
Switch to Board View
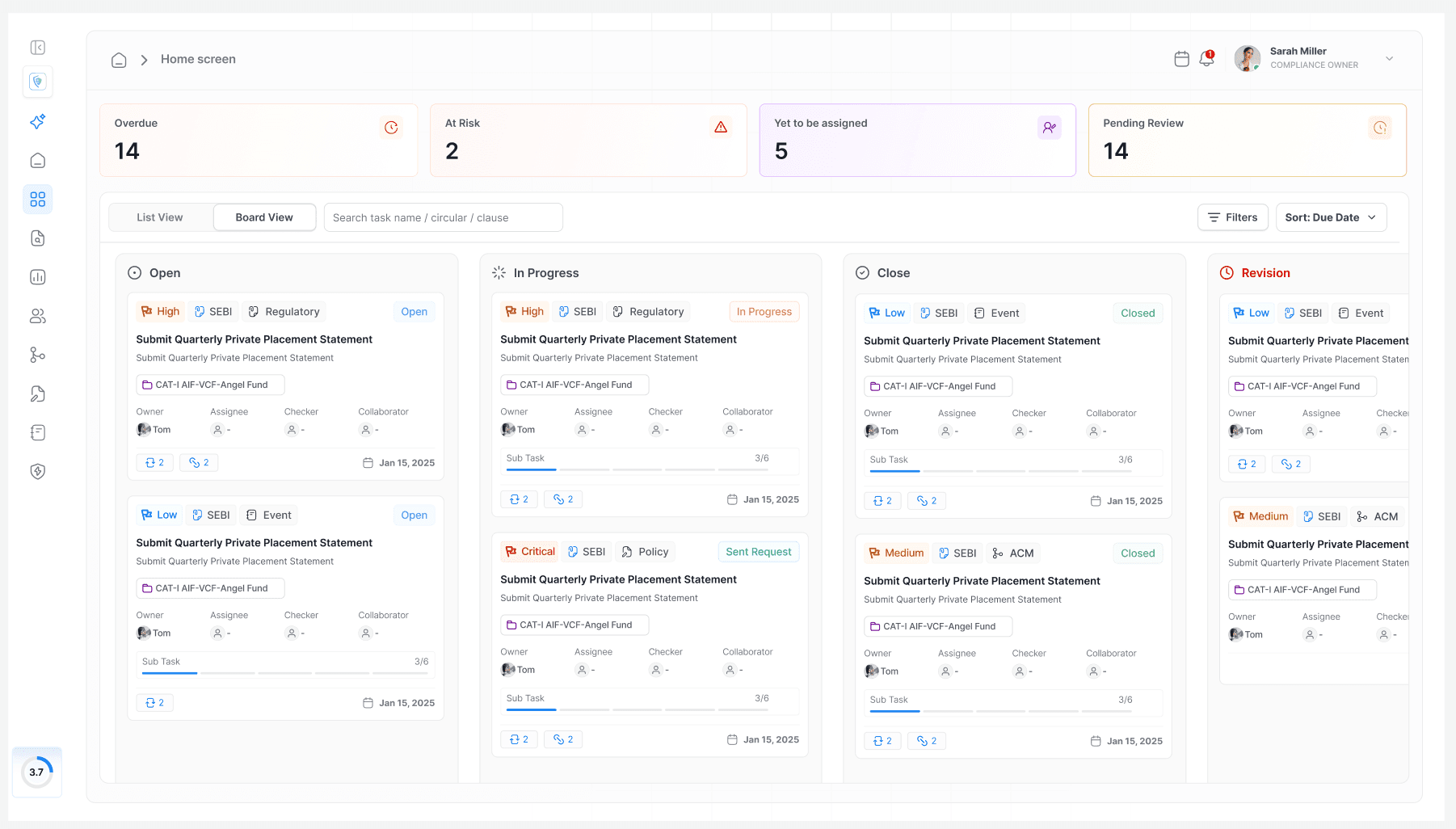(x=264, y=217)
